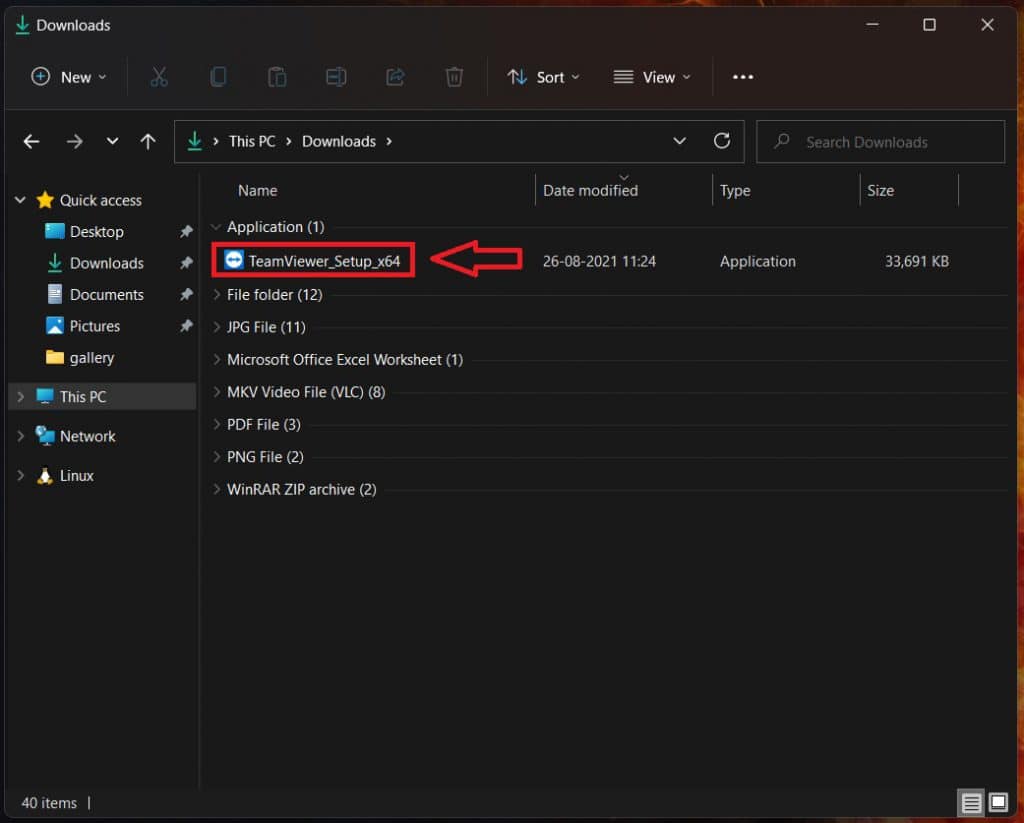
Task: Click the Downloads icon in the title bar
Action: pyautogui.click(x=22, y=25)
